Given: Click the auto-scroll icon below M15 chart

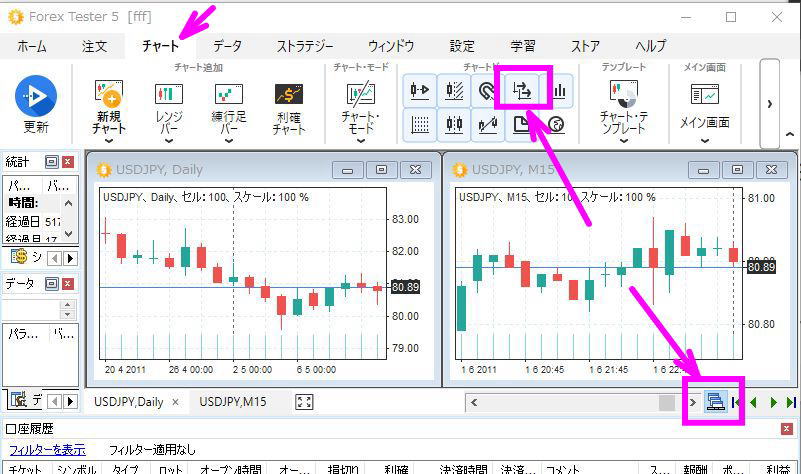Looking at the screenshot, I should (714, 401).
